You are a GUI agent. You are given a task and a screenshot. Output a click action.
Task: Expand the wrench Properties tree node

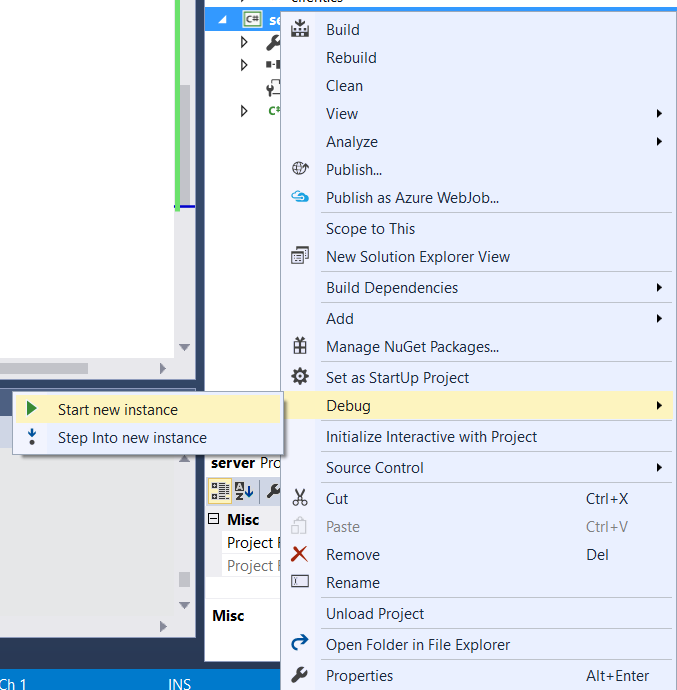244,42
